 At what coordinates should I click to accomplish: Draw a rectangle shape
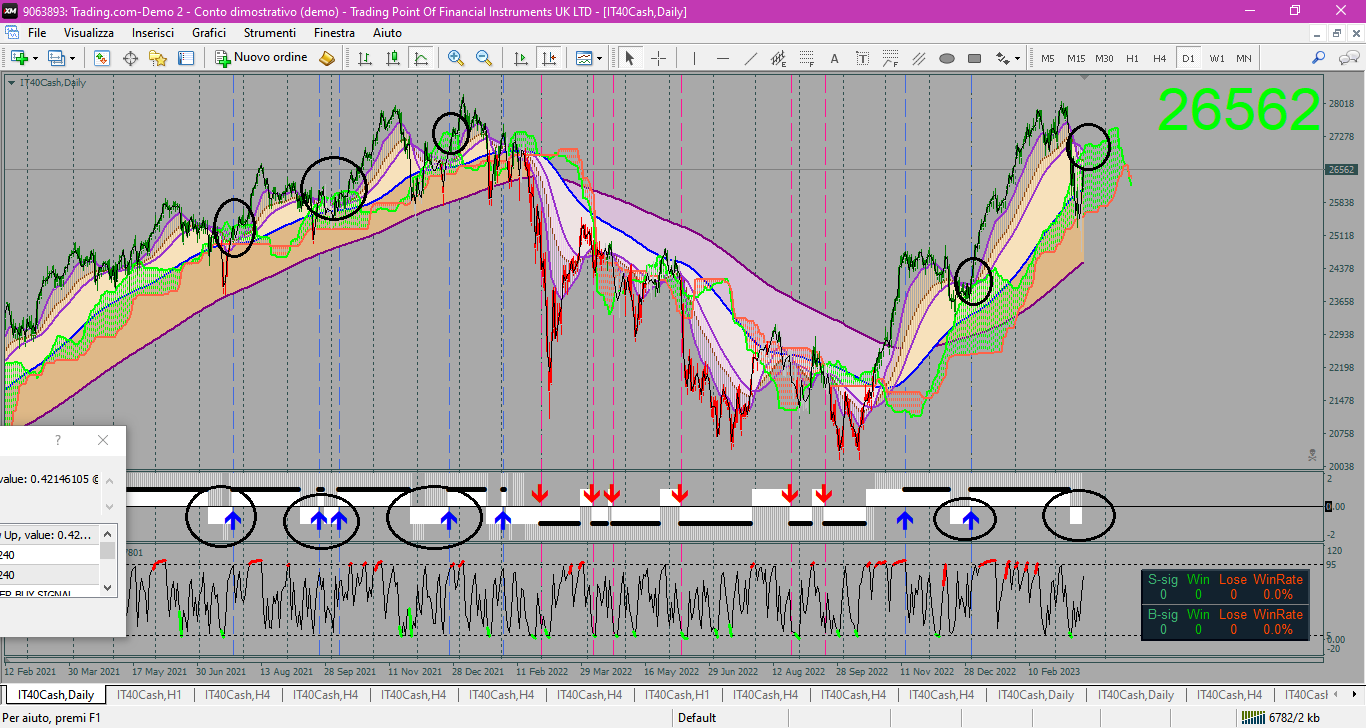click(975, 58)
